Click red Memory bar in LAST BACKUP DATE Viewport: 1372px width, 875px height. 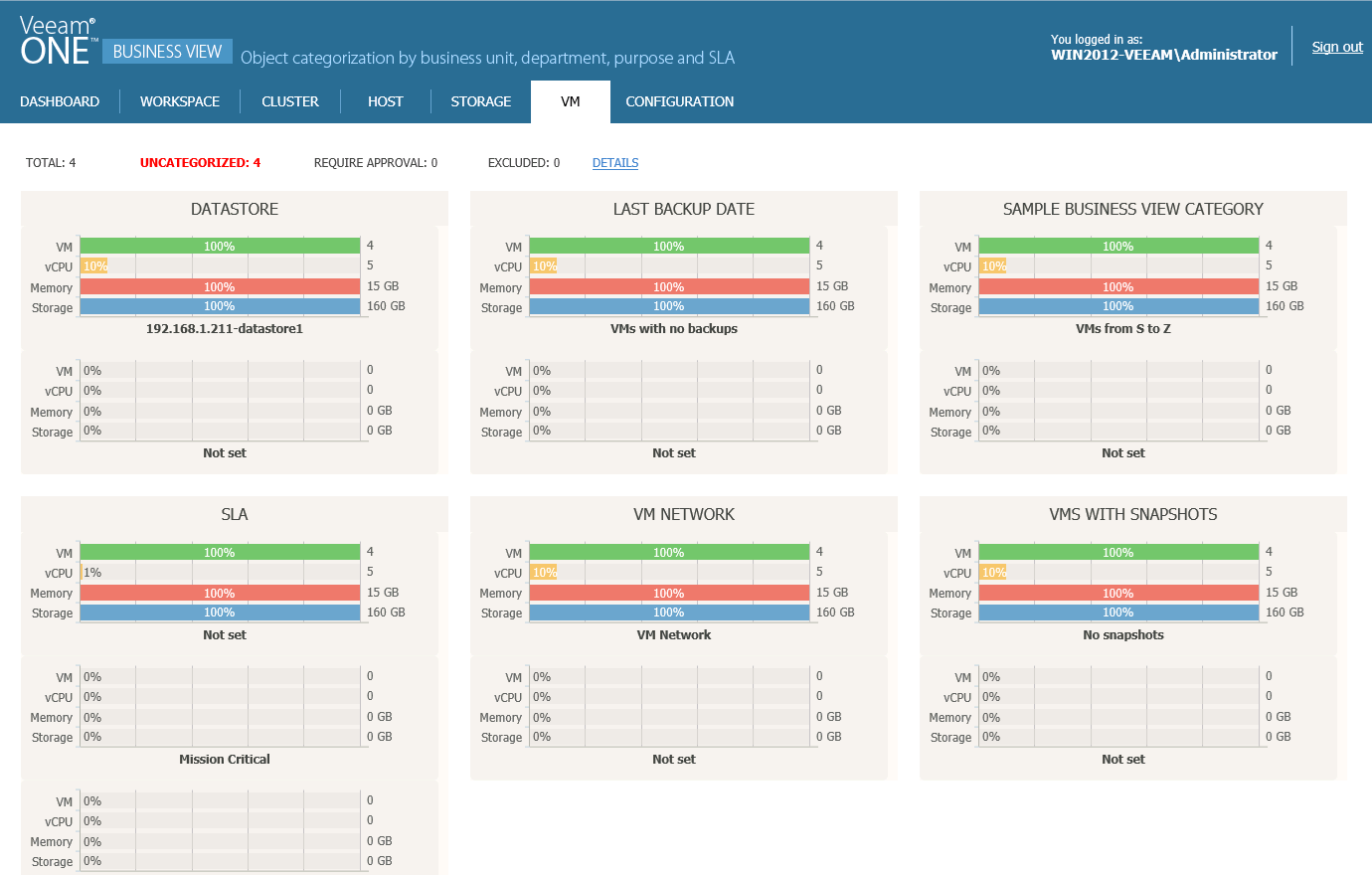(x=669, y=286)
